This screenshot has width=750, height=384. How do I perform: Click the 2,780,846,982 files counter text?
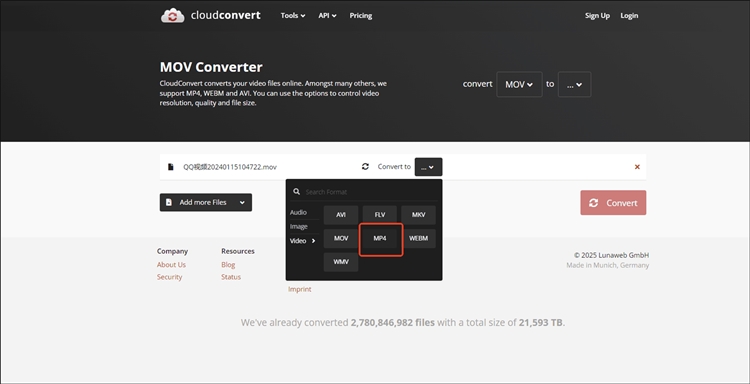pyautogui.click(x=393, y=323)
